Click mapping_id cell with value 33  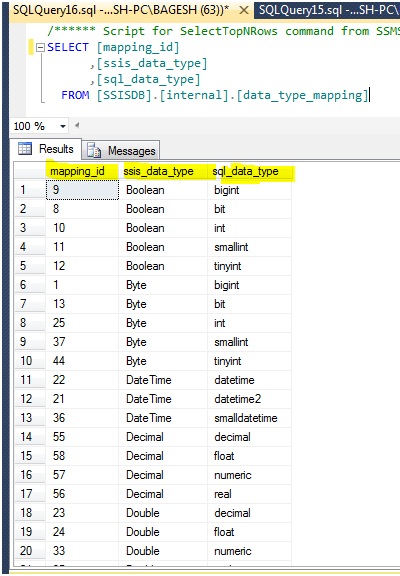(82, 551)
